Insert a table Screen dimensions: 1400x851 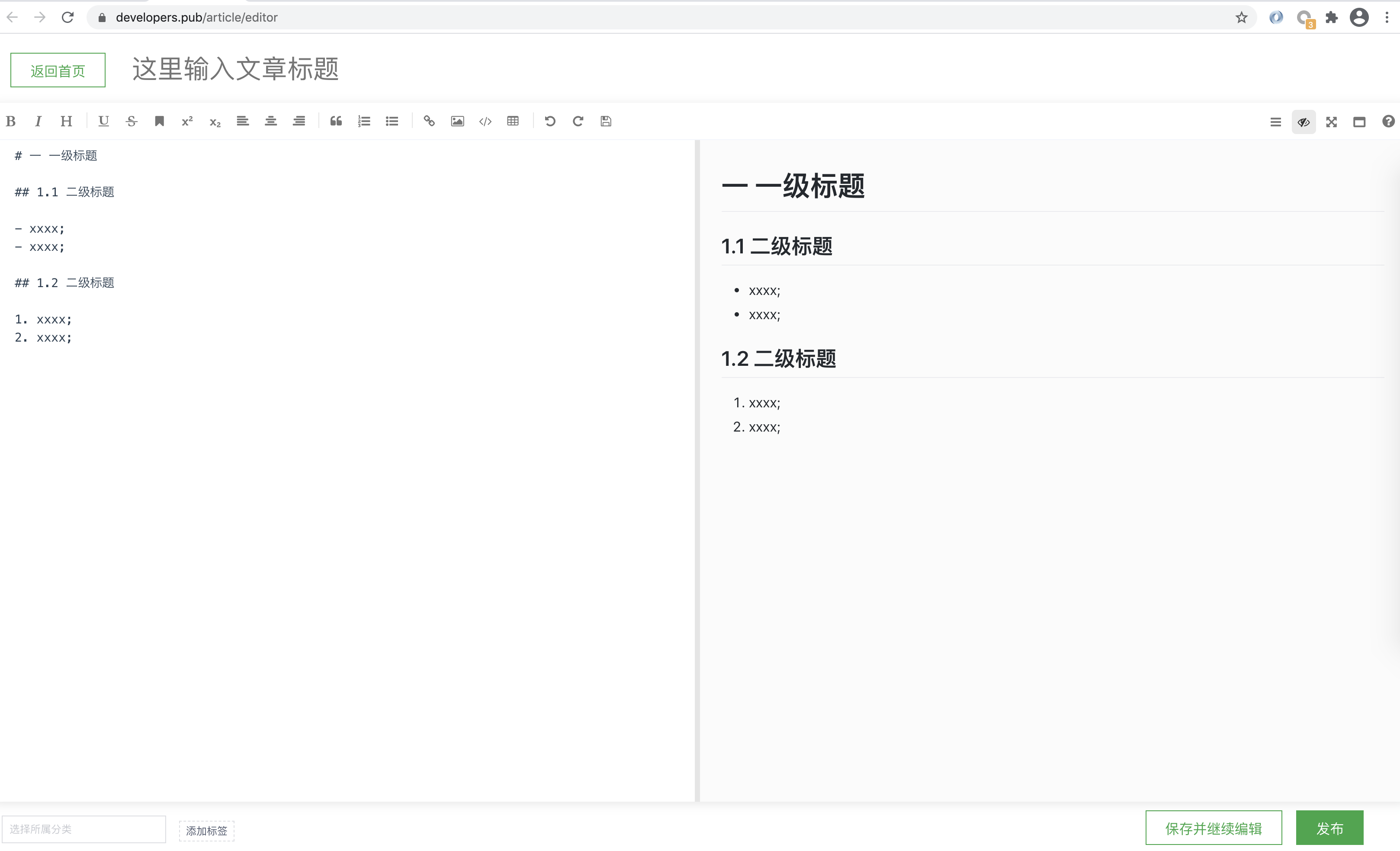pyautogui.click(x=513, y=121)
